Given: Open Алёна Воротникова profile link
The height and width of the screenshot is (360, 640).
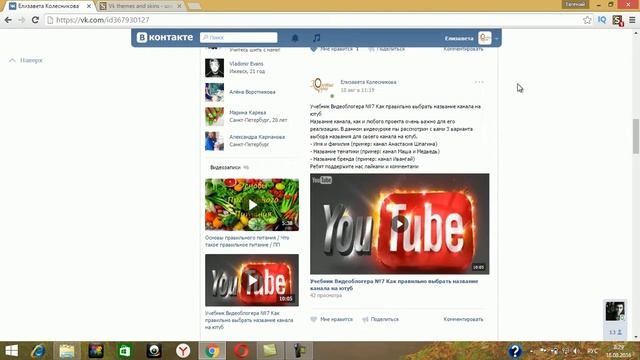Looking at the screenshot, I should [252, 92].
